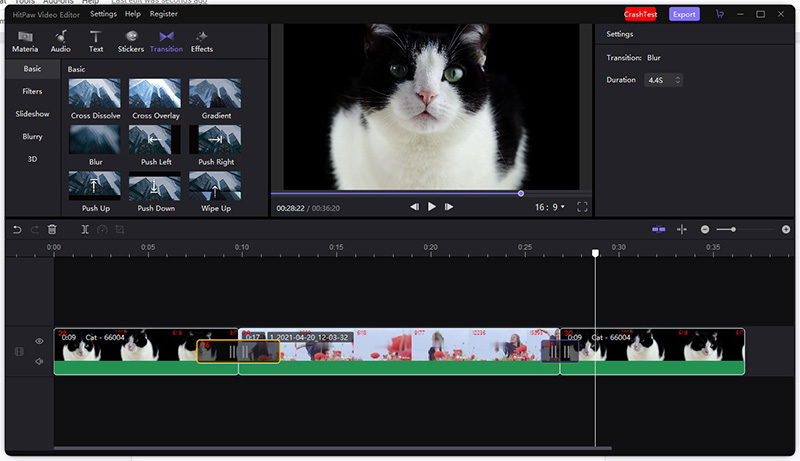Open the Settings menu
Screen dimensions: 800x461
[x=103, y=14]
